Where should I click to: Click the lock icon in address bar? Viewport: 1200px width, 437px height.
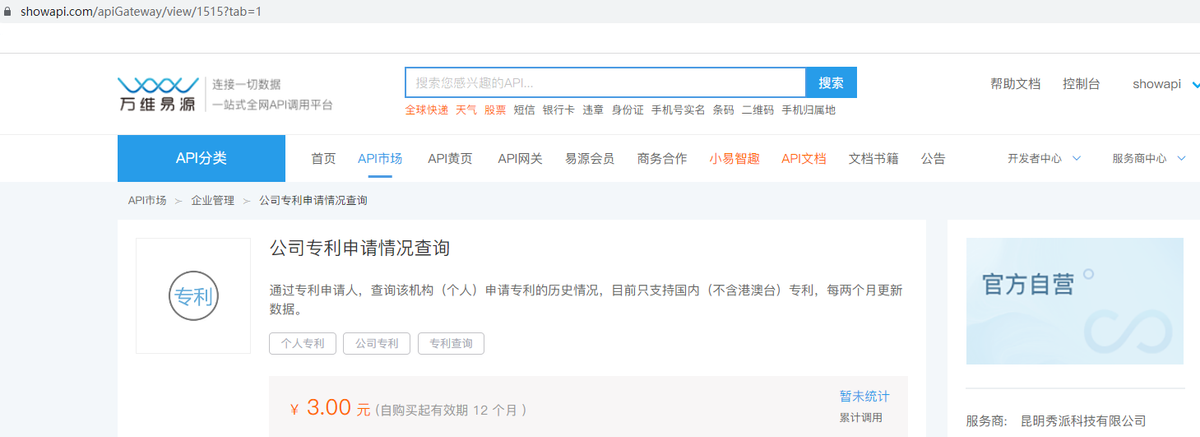(6, 11)
